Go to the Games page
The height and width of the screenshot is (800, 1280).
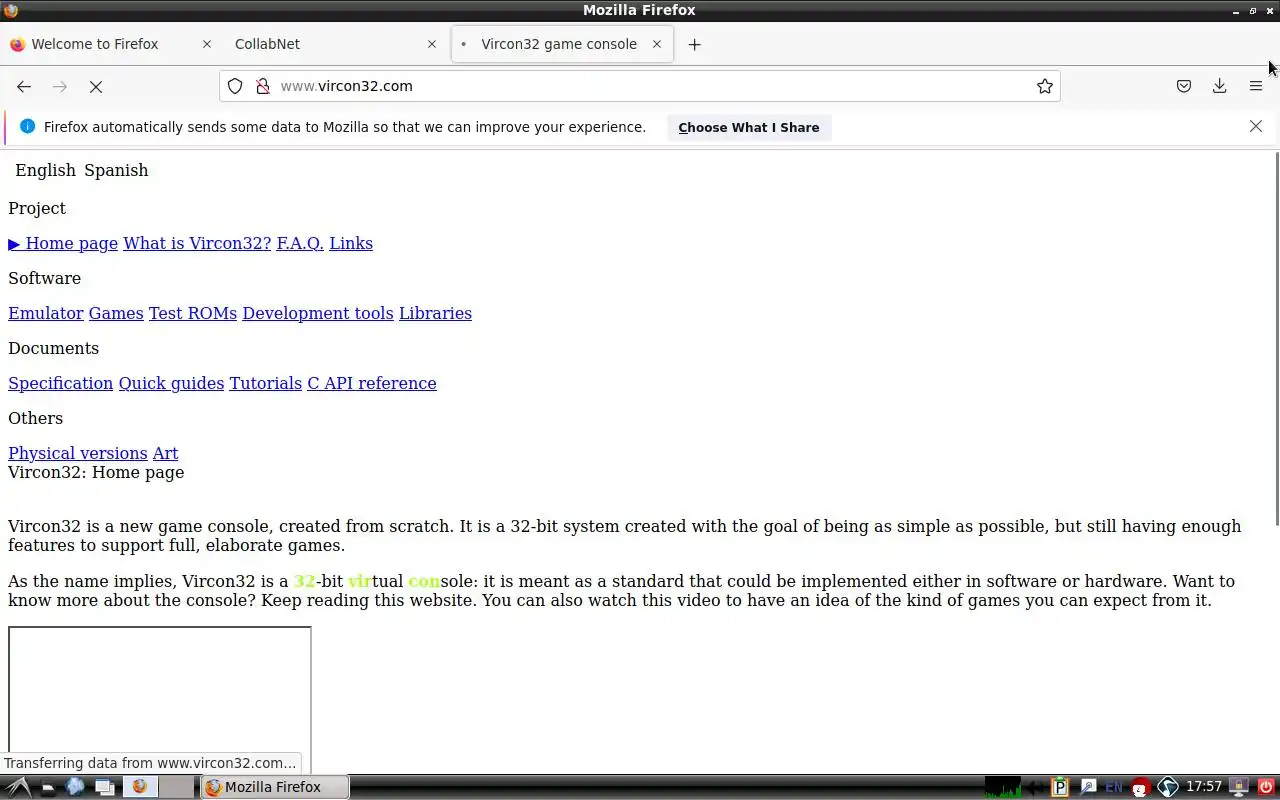click(x=116, y=313)
